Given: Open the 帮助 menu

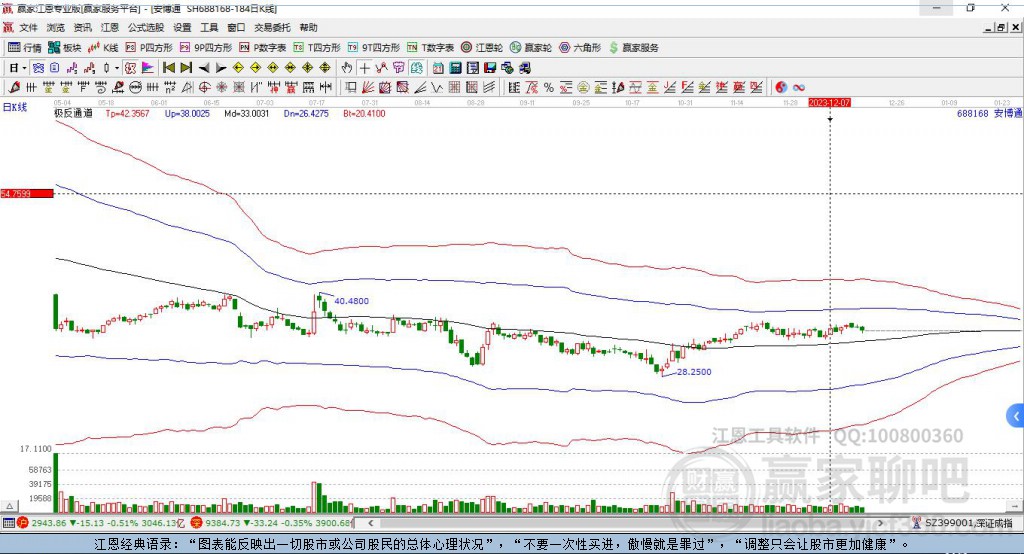Looking at the screenshot, I should click(x=308, y=27).
